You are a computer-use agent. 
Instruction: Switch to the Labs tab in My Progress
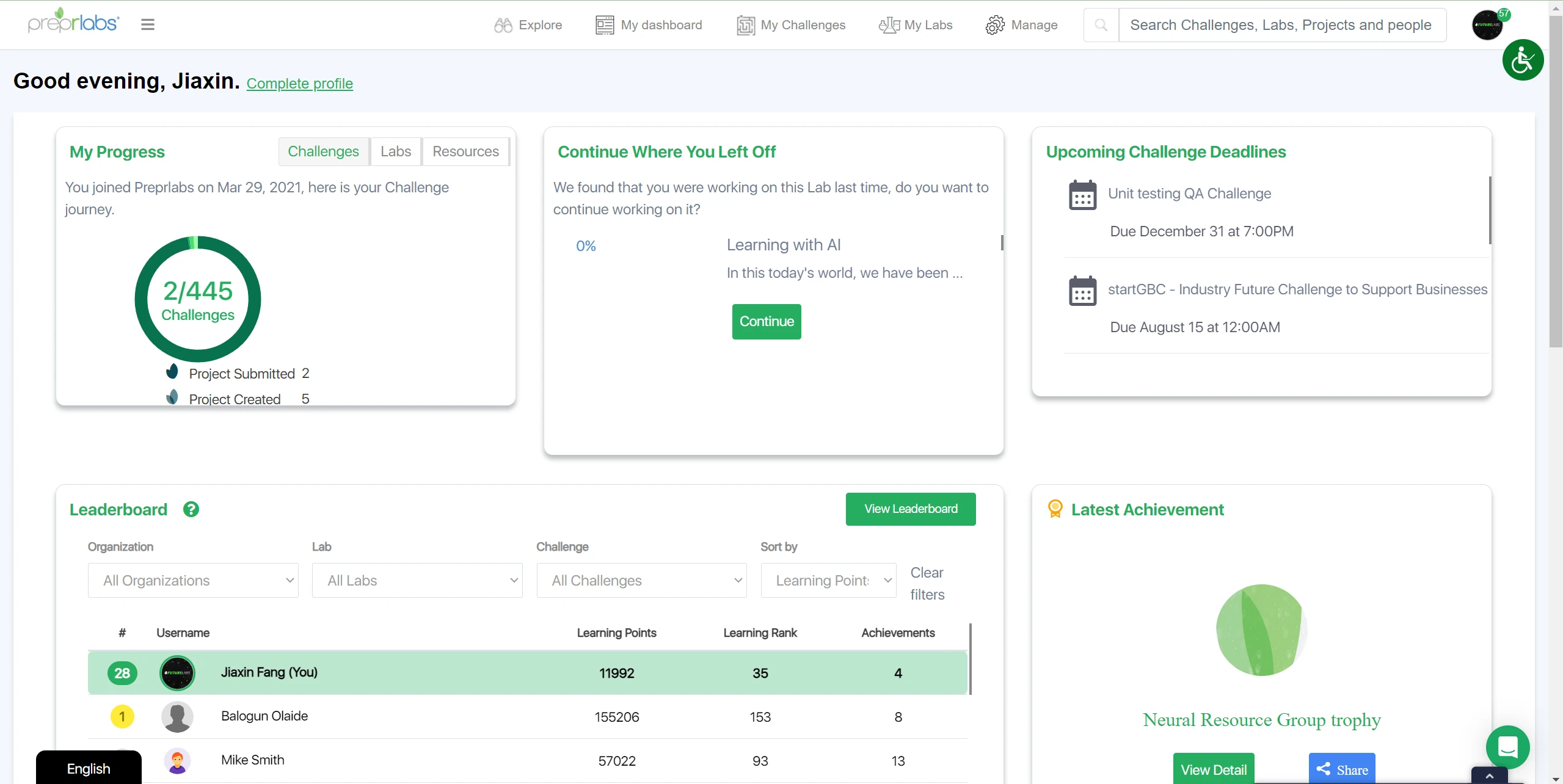(x=395, y=151)
